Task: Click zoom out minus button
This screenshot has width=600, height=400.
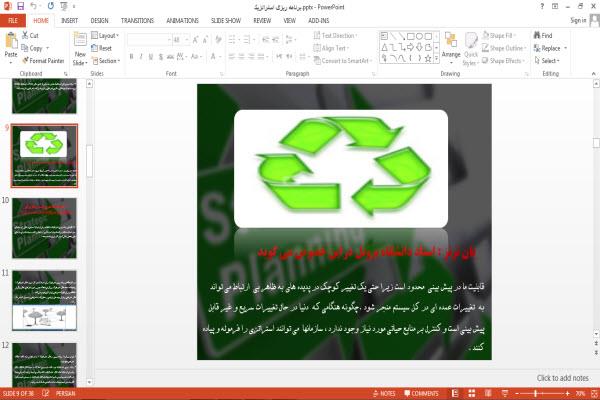Action: tap(517, 393)
